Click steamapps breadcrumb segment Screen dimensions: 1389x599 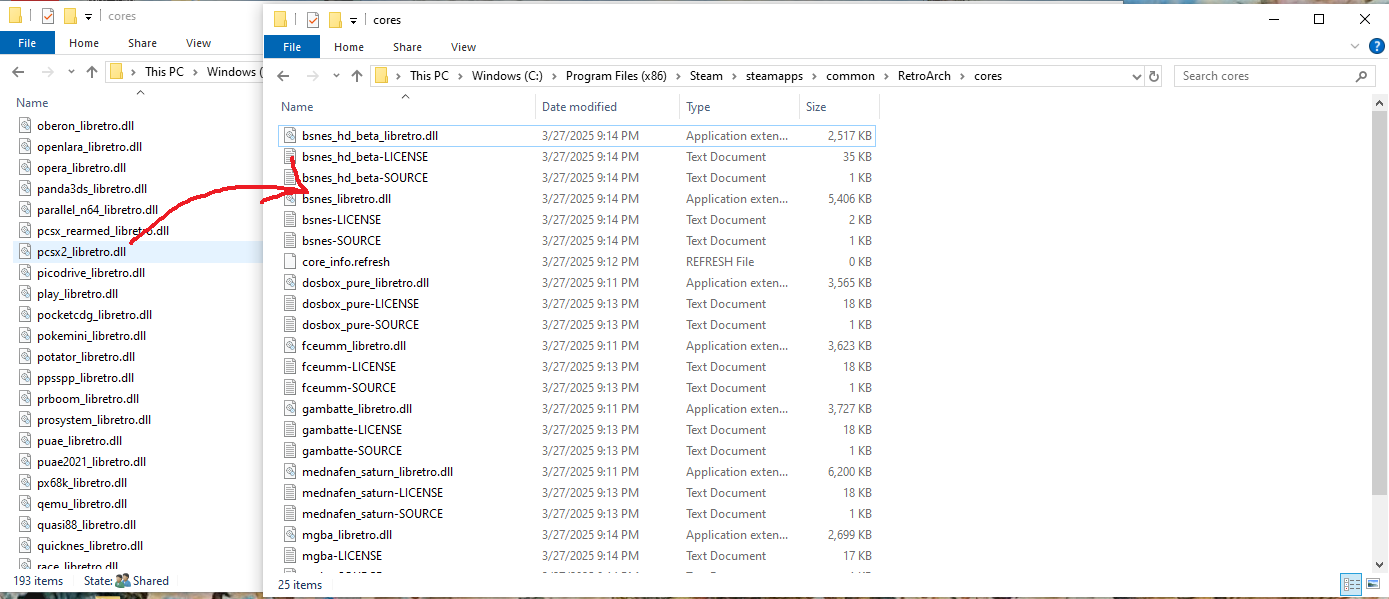(x=775, y=76)
